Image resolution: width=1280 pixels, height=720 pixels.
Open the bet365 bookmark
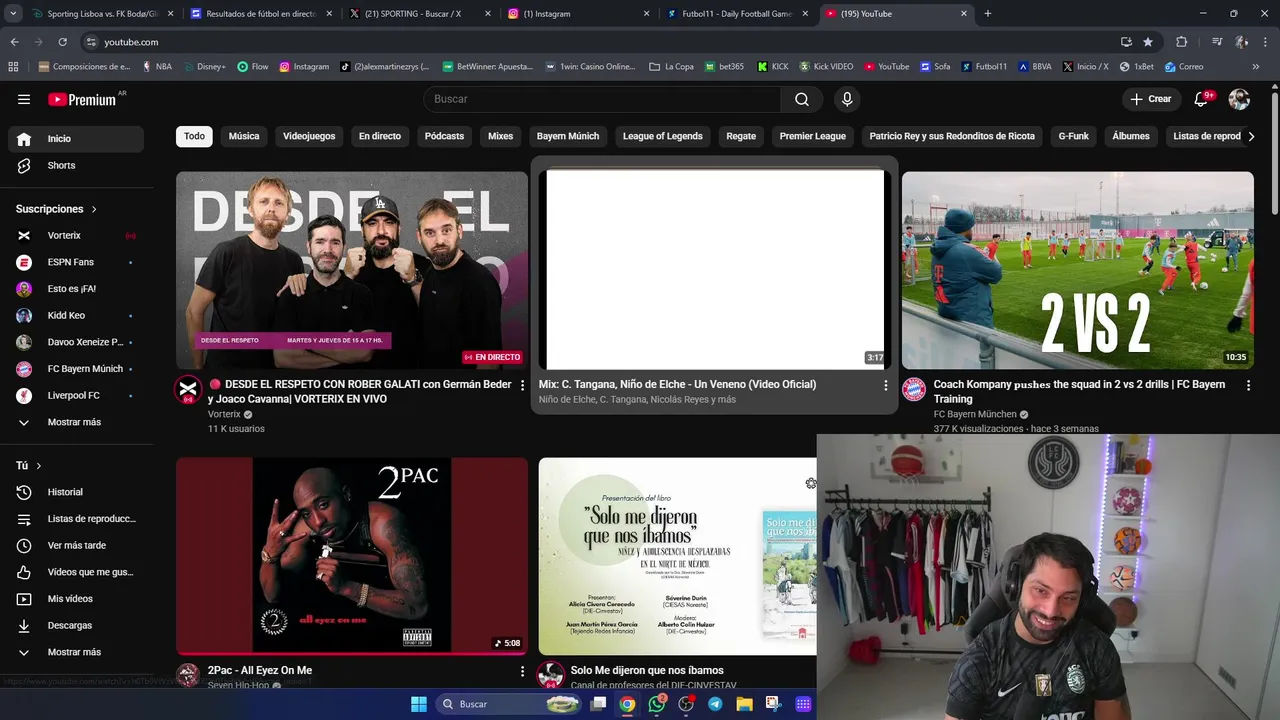[x=724, y=66]
